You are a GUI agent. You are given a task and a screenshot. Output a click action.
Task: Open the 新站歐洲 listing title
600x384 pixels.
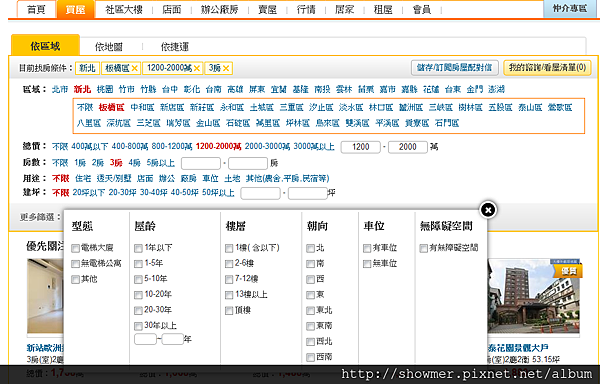[45, 348]
